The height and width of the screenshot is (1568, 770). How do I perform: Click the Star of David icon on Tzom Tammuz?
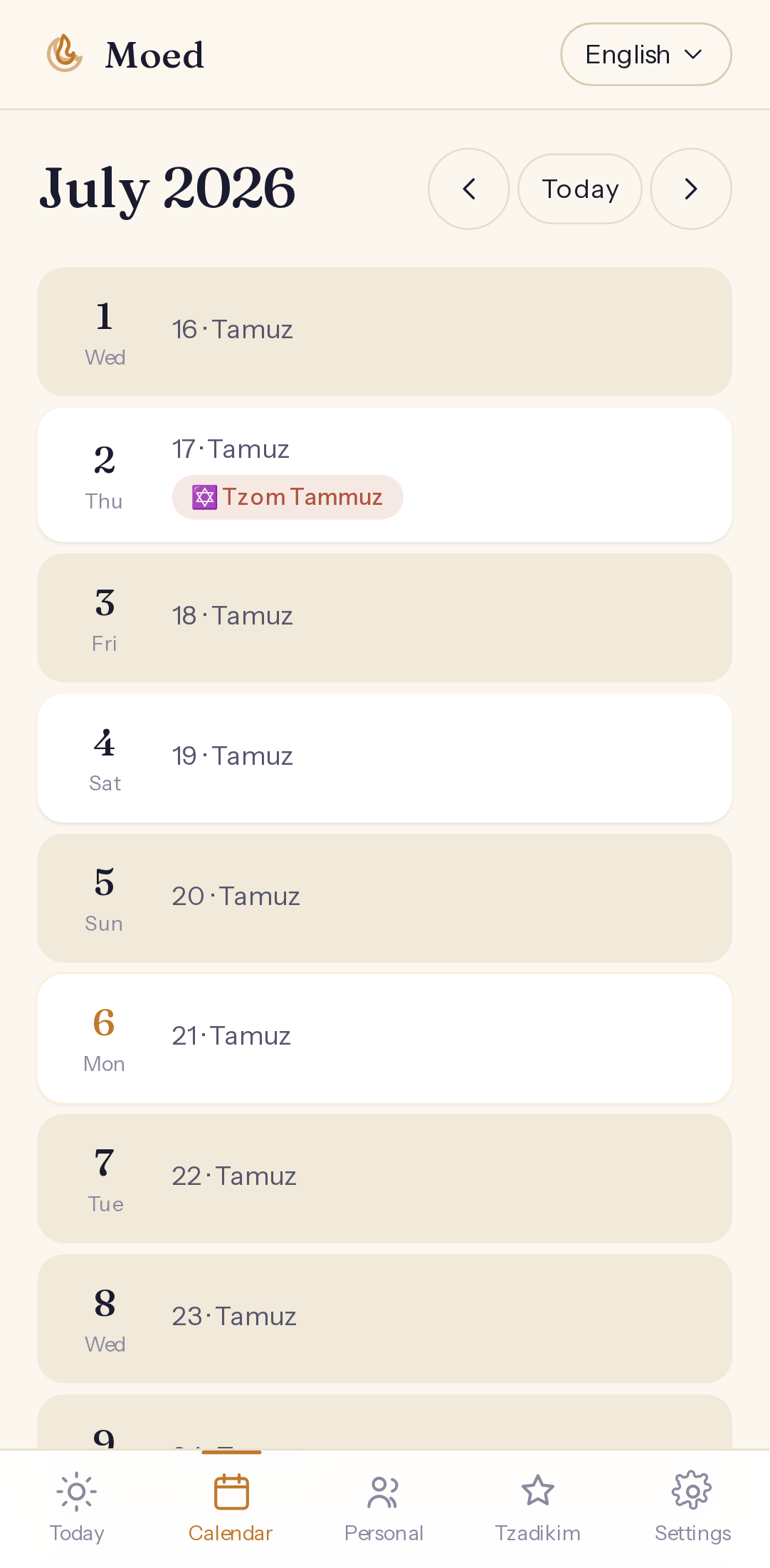(x=204, y=497)
